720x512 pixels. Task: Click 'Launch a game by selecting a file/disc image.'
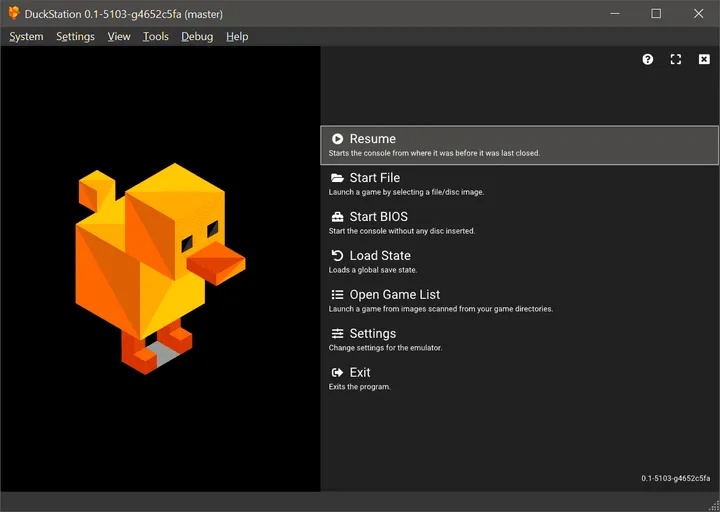(x=406, y=192)
